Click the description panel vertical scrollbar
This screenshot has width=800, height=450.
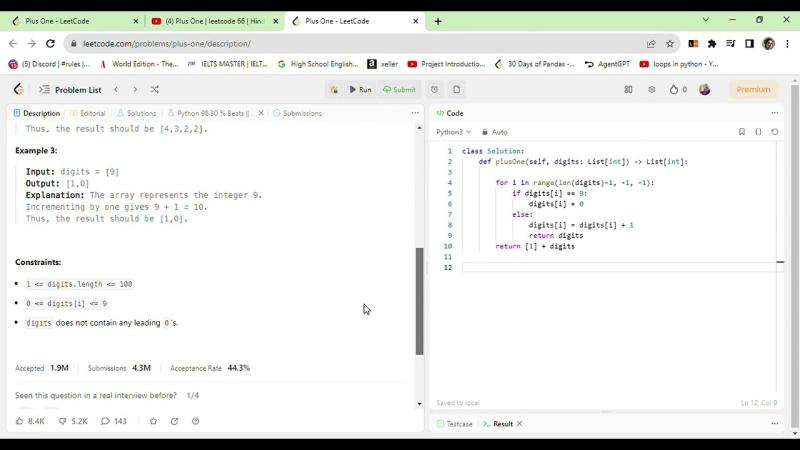point(420,300)
